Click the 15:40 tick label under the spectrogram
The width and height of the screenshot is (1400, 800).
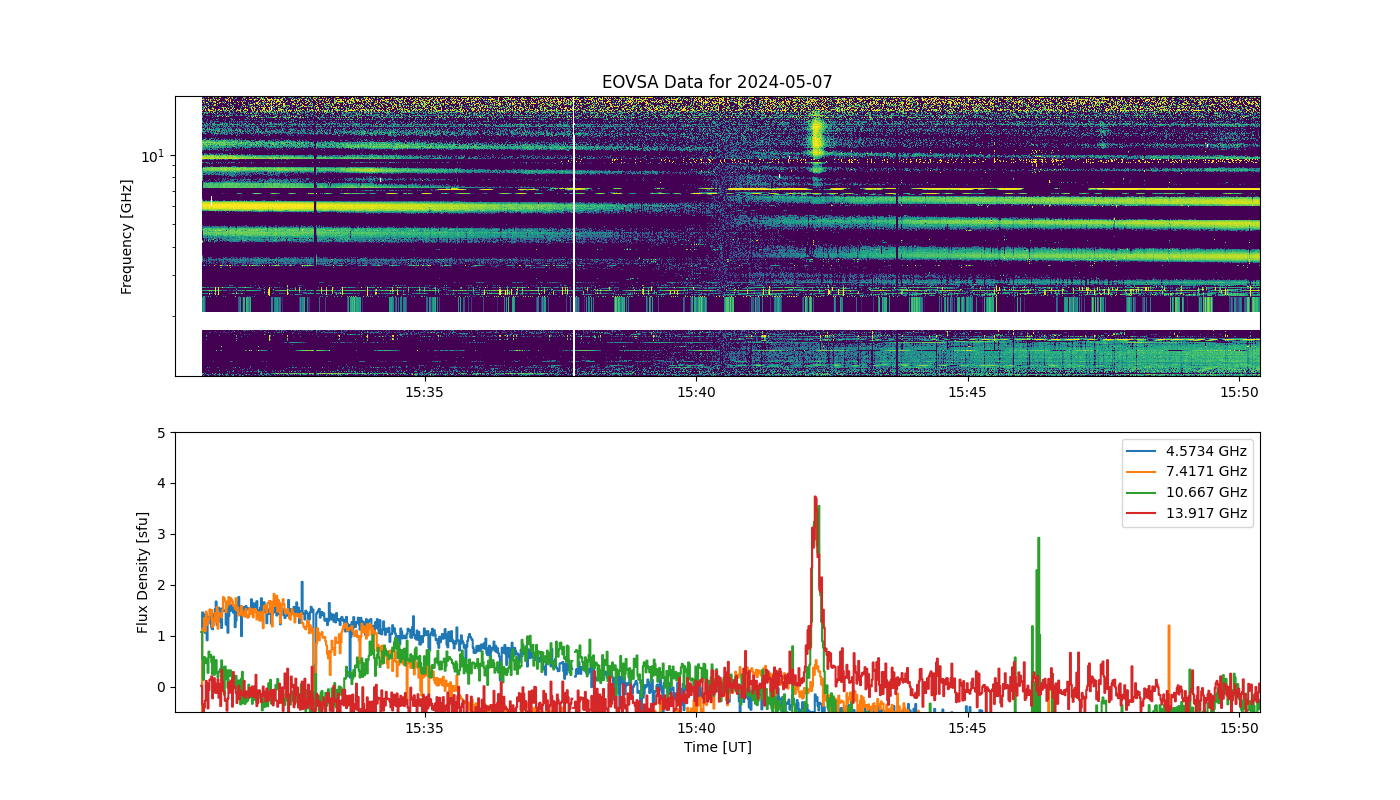click(696, 393)
